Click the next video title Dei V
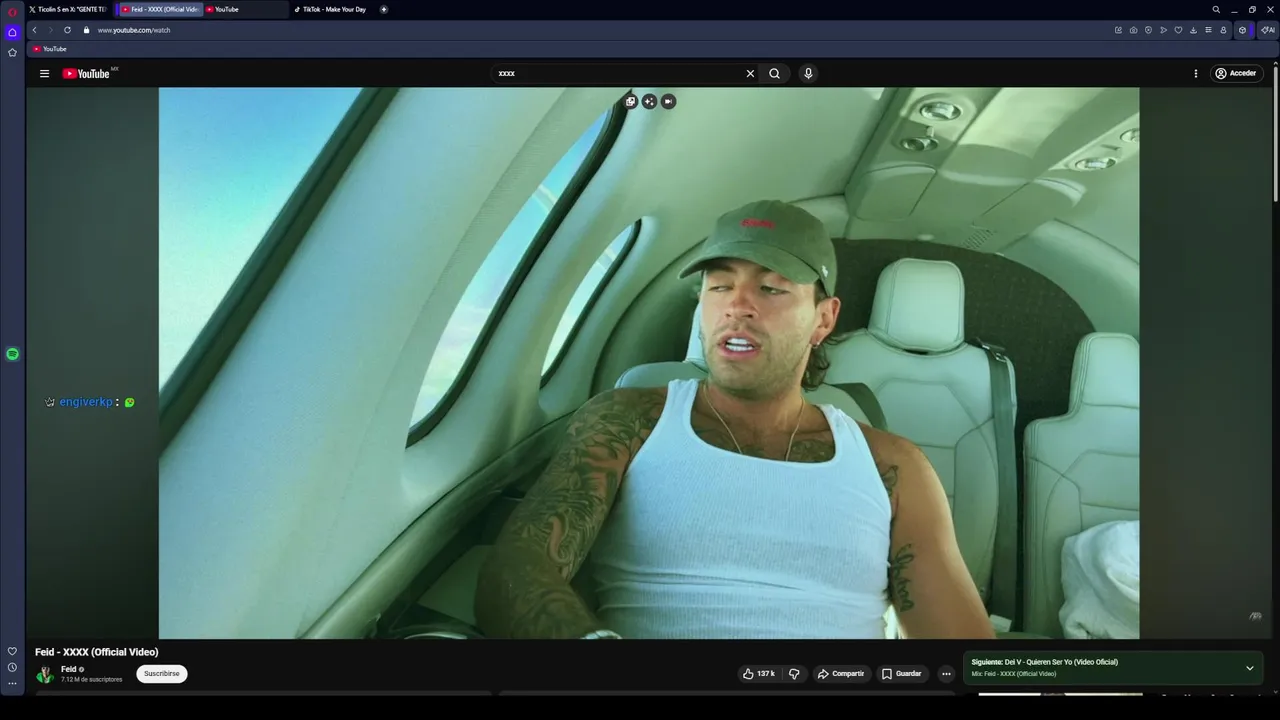Image resolution: width=1280 pixels, height=720 pixels. 1061,662
